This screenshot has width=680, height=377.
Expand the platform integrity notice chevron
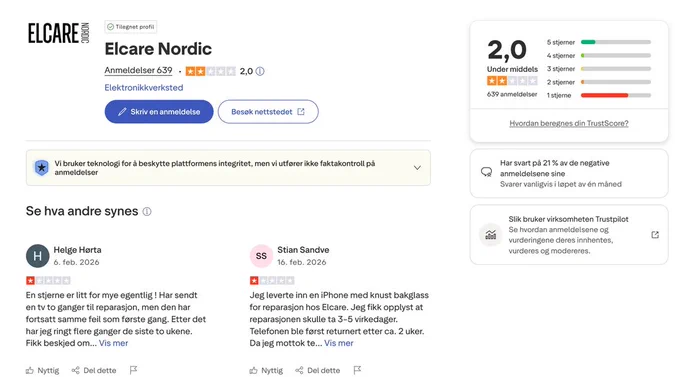pyautogui.click(x=417, y=167)
